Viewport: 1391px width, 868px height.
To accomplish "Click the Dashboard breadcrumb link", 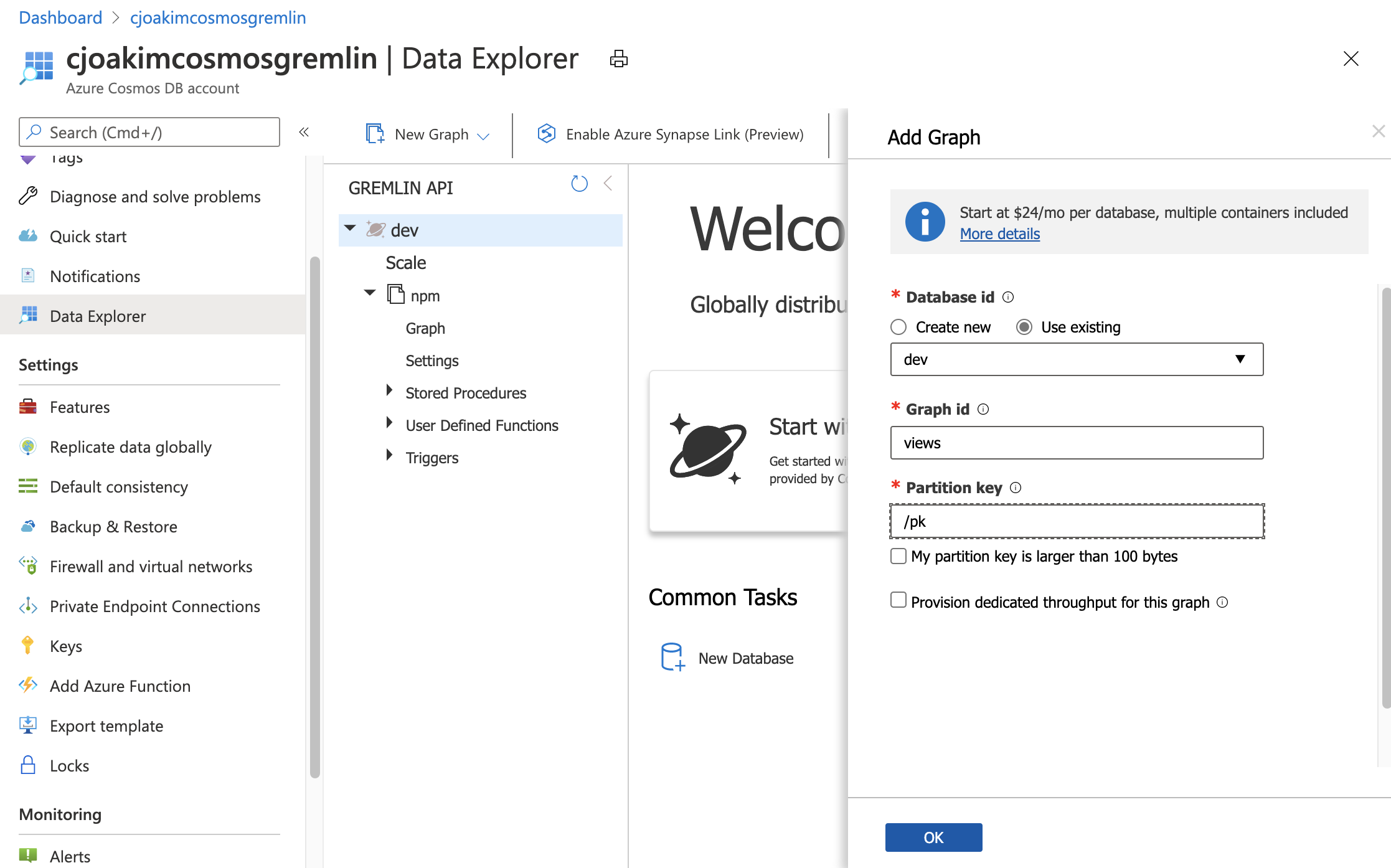I will [60, 17].
